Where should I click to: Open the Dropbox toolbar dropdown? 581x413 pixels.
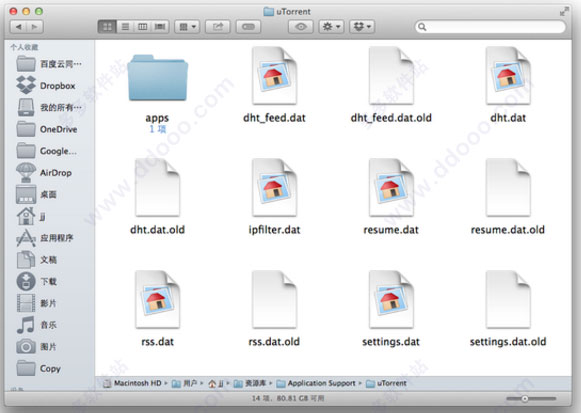pos(362,27)
